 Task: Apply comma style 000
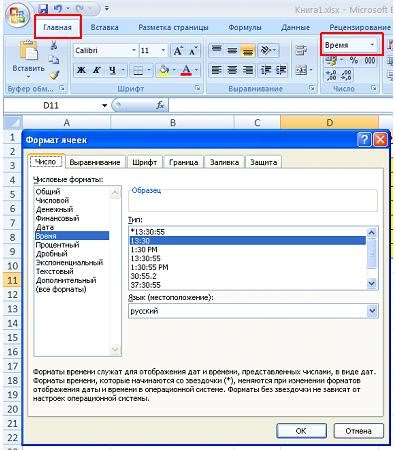[x=370, y=60]
